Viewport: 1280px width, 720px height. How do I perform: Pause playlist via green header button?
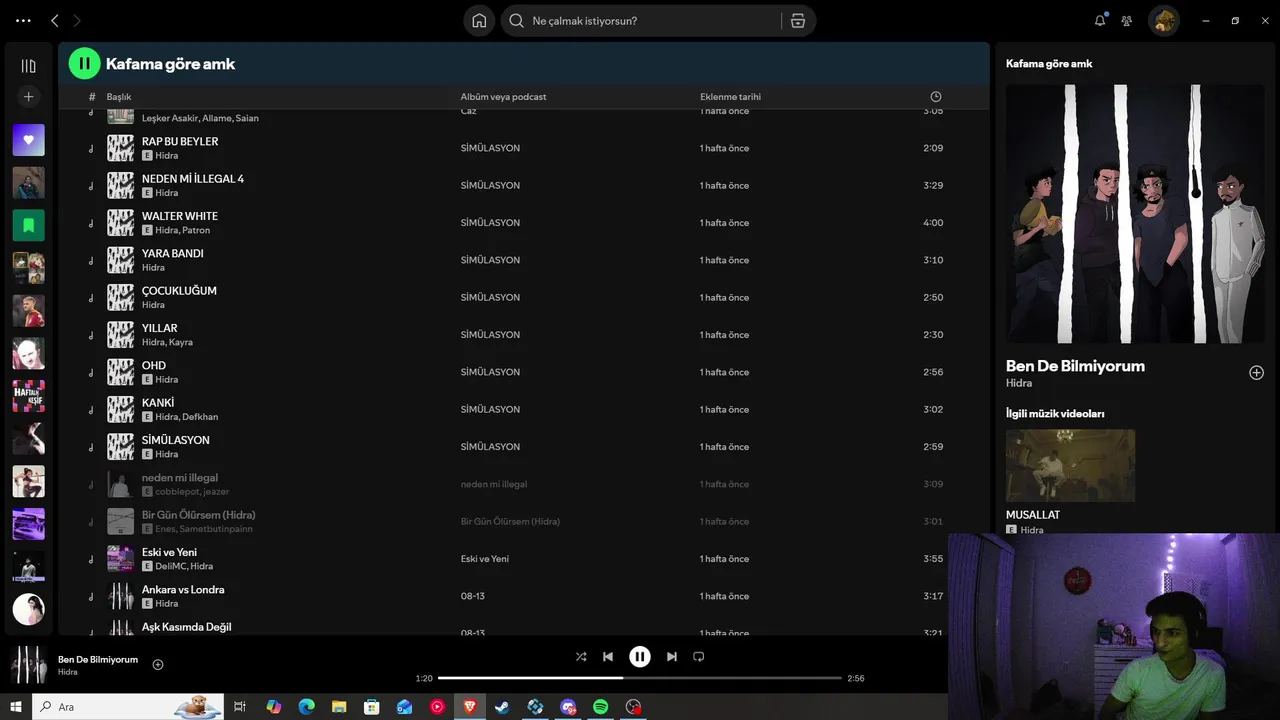click(84, 63)
